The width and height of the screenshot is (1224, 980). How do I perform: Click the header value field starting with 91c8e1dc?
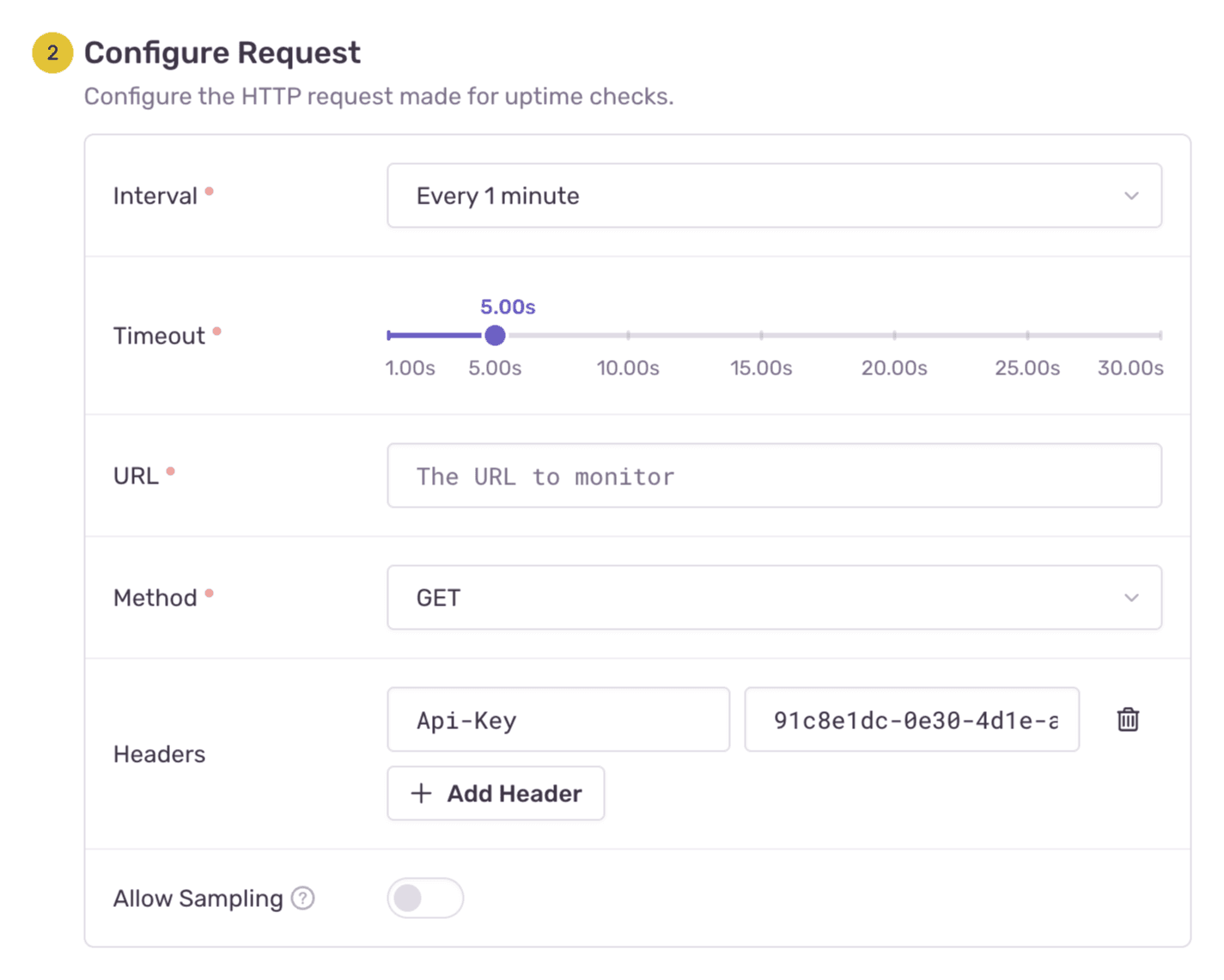pyautogui.click(x=910, y=720)
